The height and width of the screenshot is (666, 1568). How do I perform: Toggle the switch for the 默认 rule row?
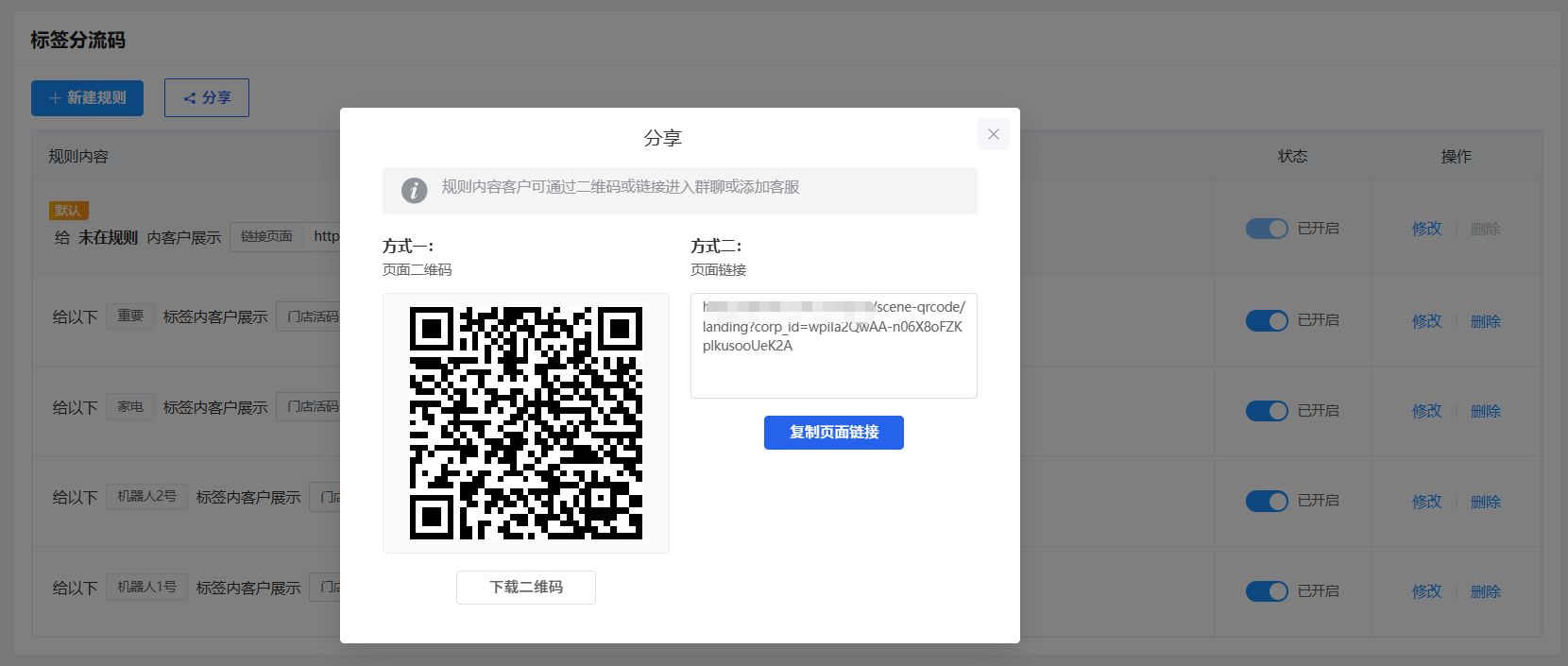click(1267, 229)
